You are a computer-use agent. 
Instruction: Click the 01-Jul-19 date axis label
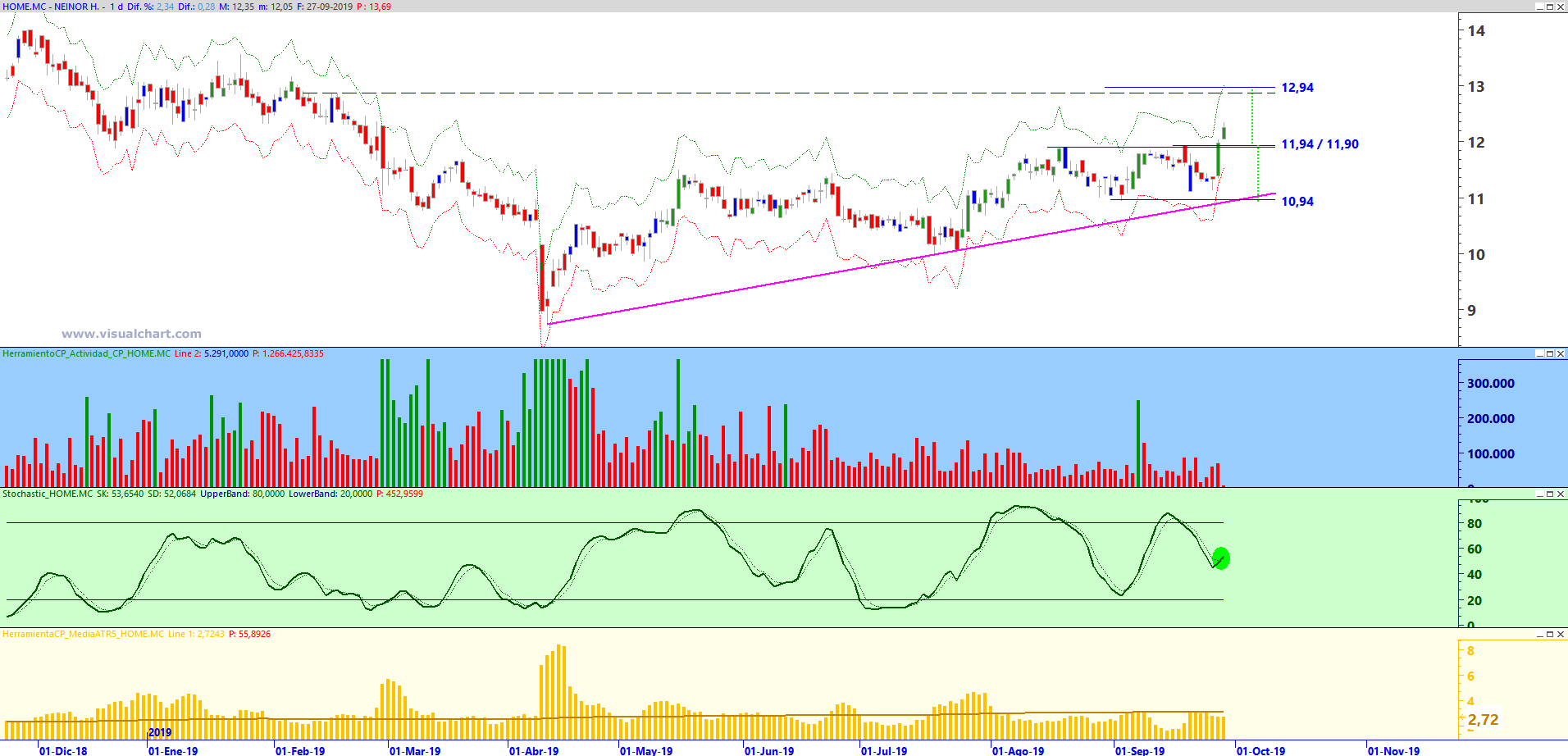click(884, 750)
